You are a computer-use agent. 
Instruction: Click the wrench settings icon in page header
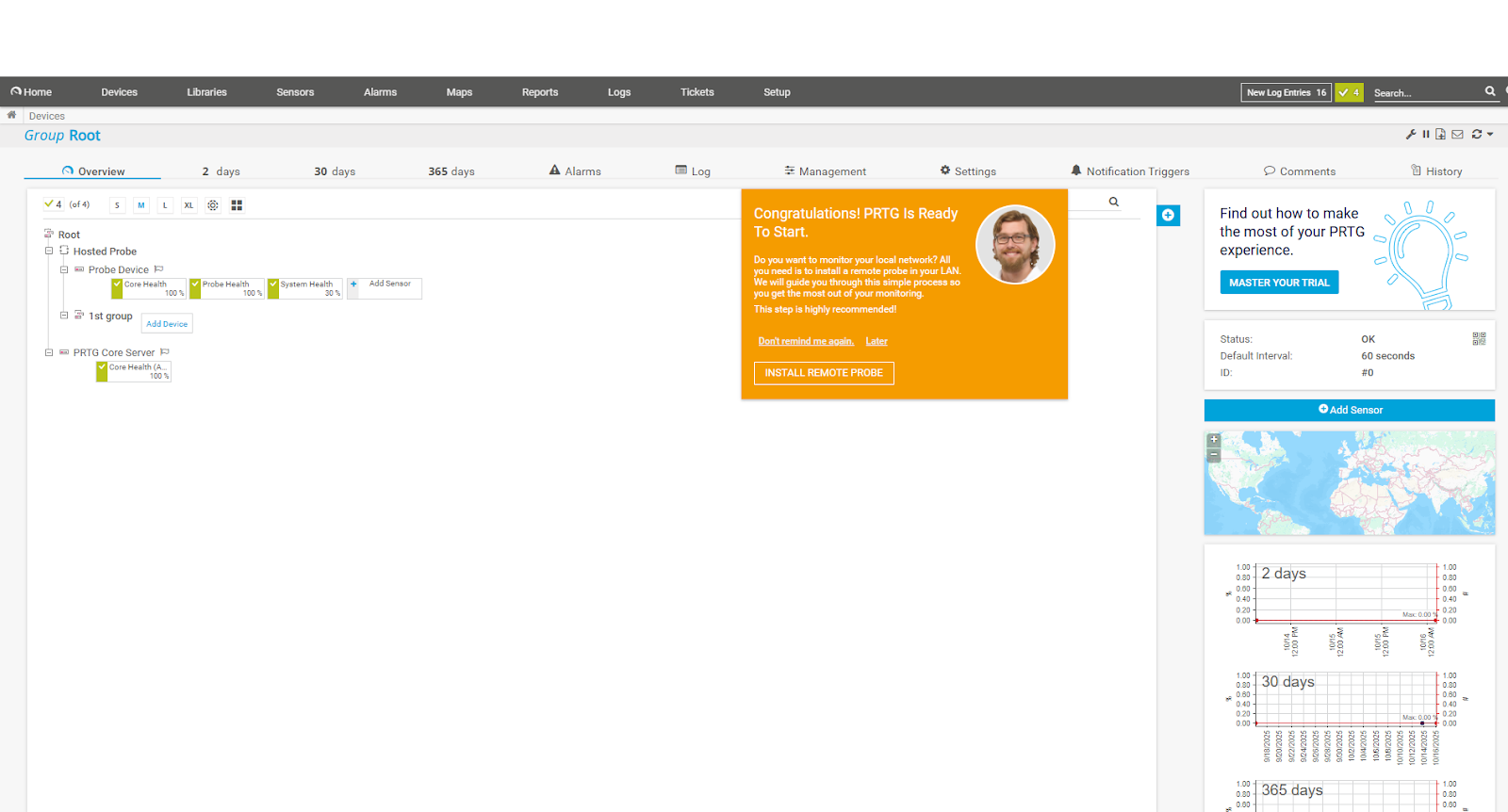coord(1411,135)
